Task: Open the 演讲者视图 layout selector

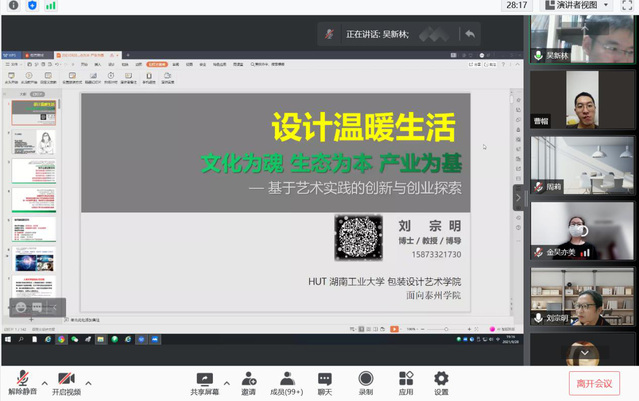Action: click(573, 6)
